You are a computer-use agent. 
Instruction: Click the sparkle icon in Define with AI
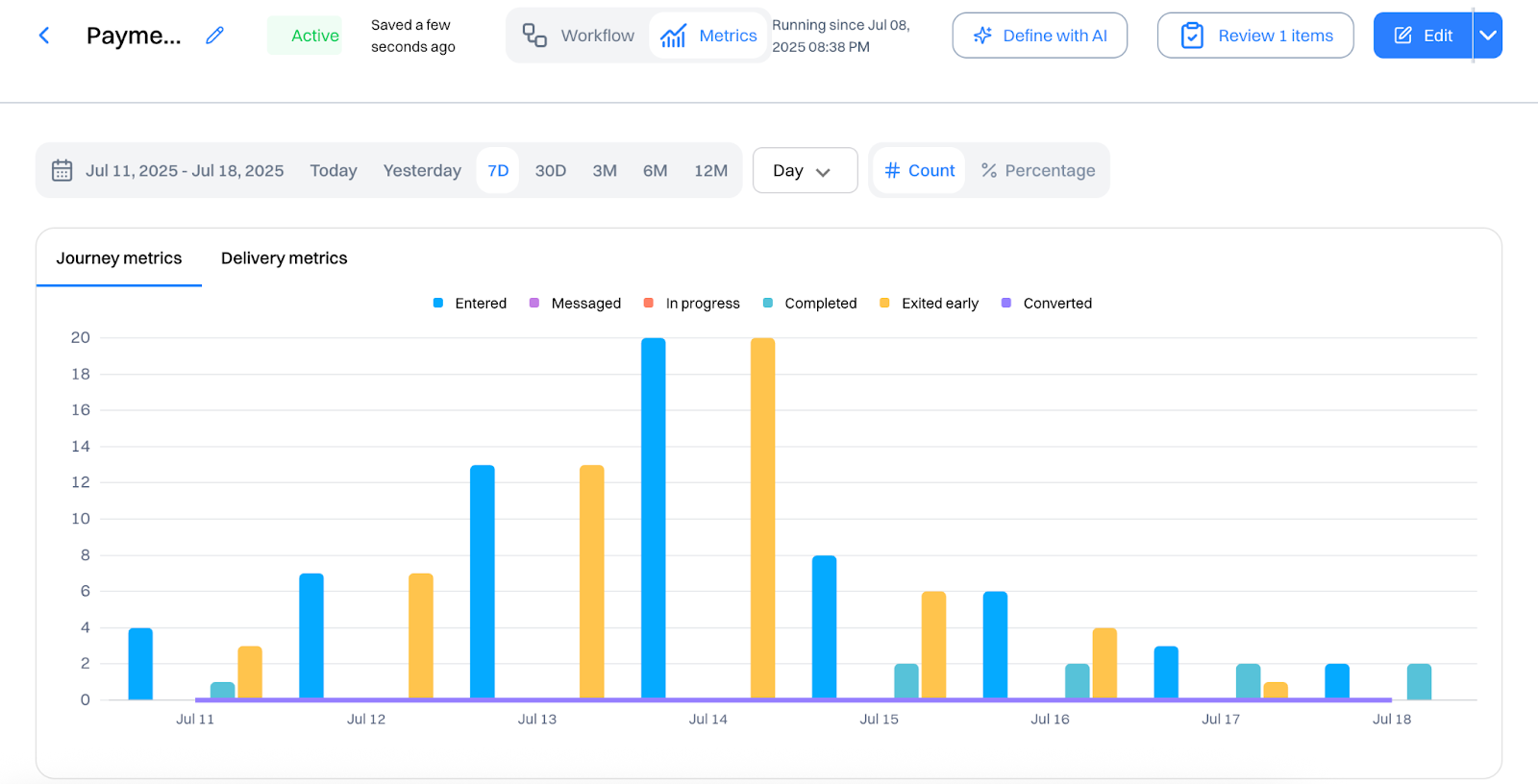[x=982, y=36]
